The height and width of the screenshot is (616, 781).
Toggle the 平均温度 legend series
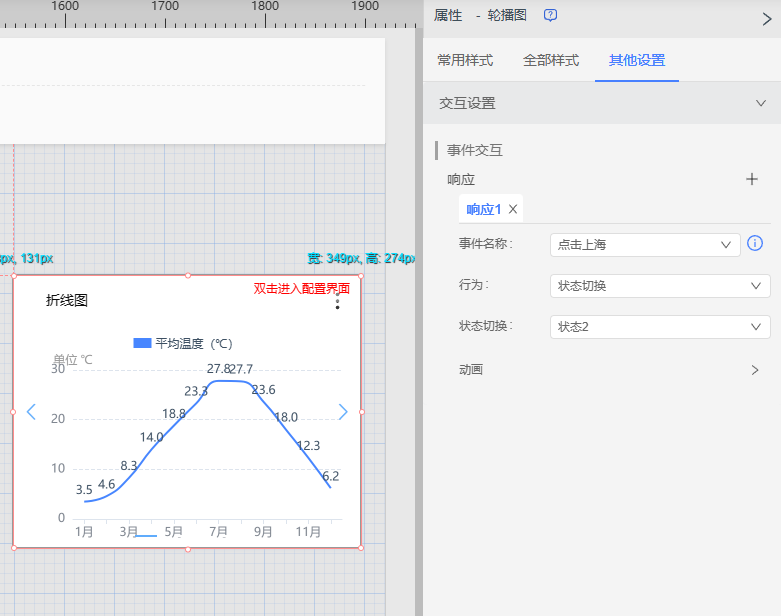[x=183, y=343]
